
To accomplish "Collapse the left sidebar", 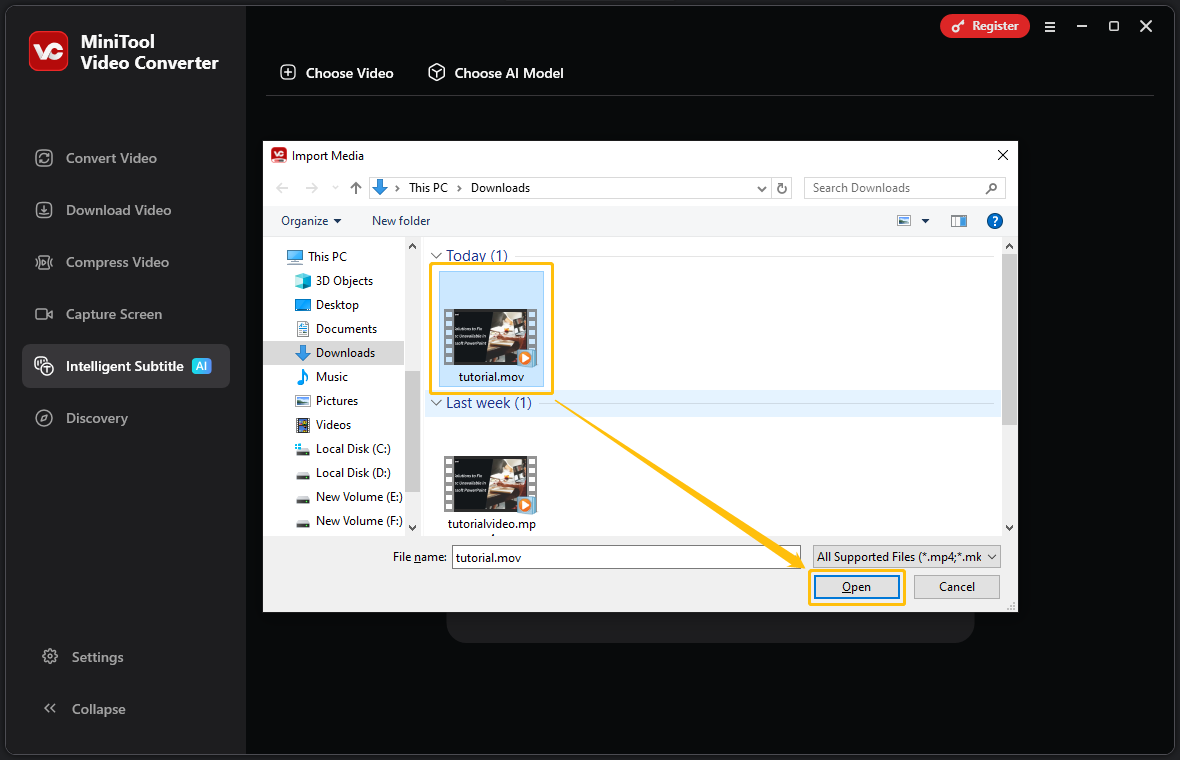I will (x=84, y=708).
